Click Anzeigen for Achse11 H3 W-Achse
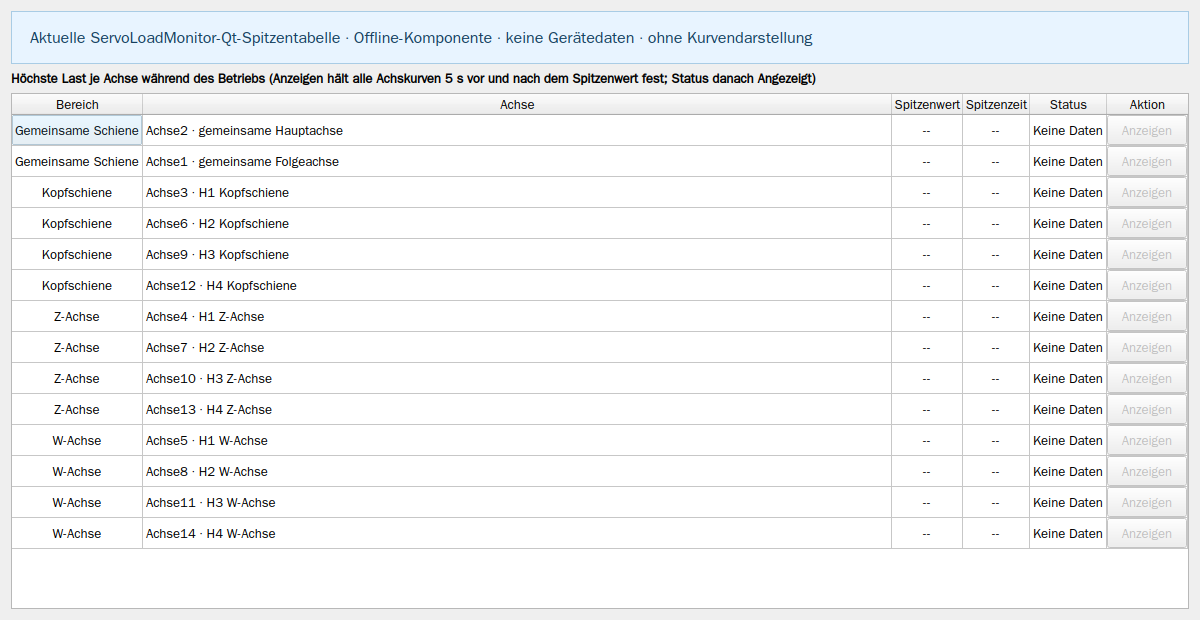This screenshot has width=1200, height=620. (1147, 503)
